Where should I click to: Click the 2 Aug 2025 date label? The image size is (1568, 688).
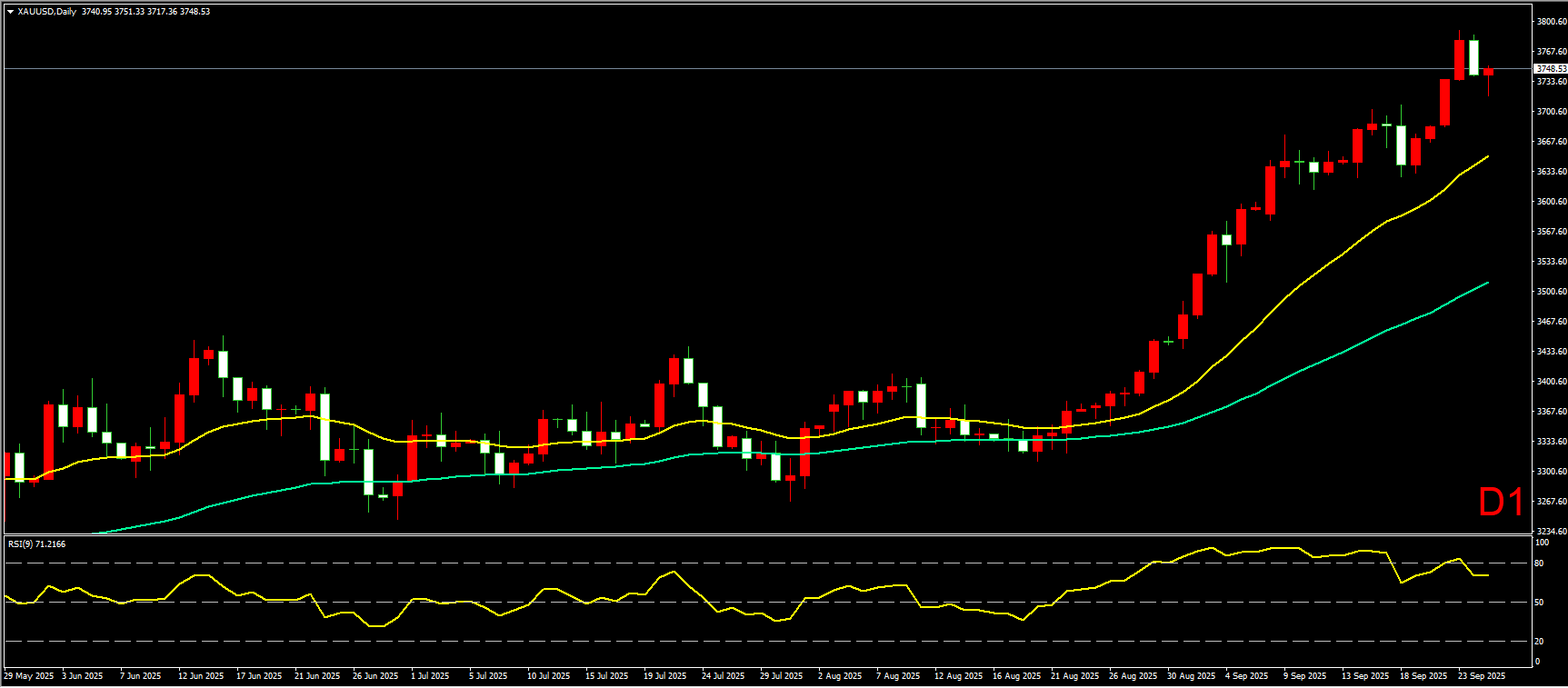(840, 676)
